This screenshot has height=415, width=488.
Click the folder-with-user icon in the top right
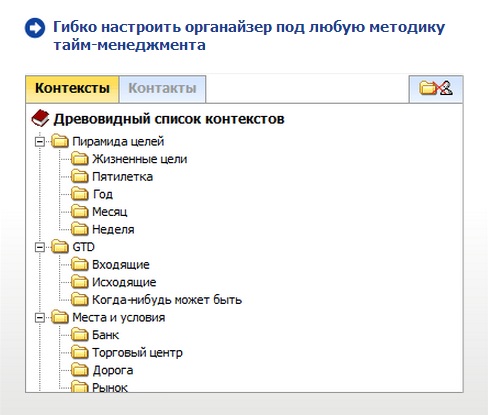coord(436,88)
